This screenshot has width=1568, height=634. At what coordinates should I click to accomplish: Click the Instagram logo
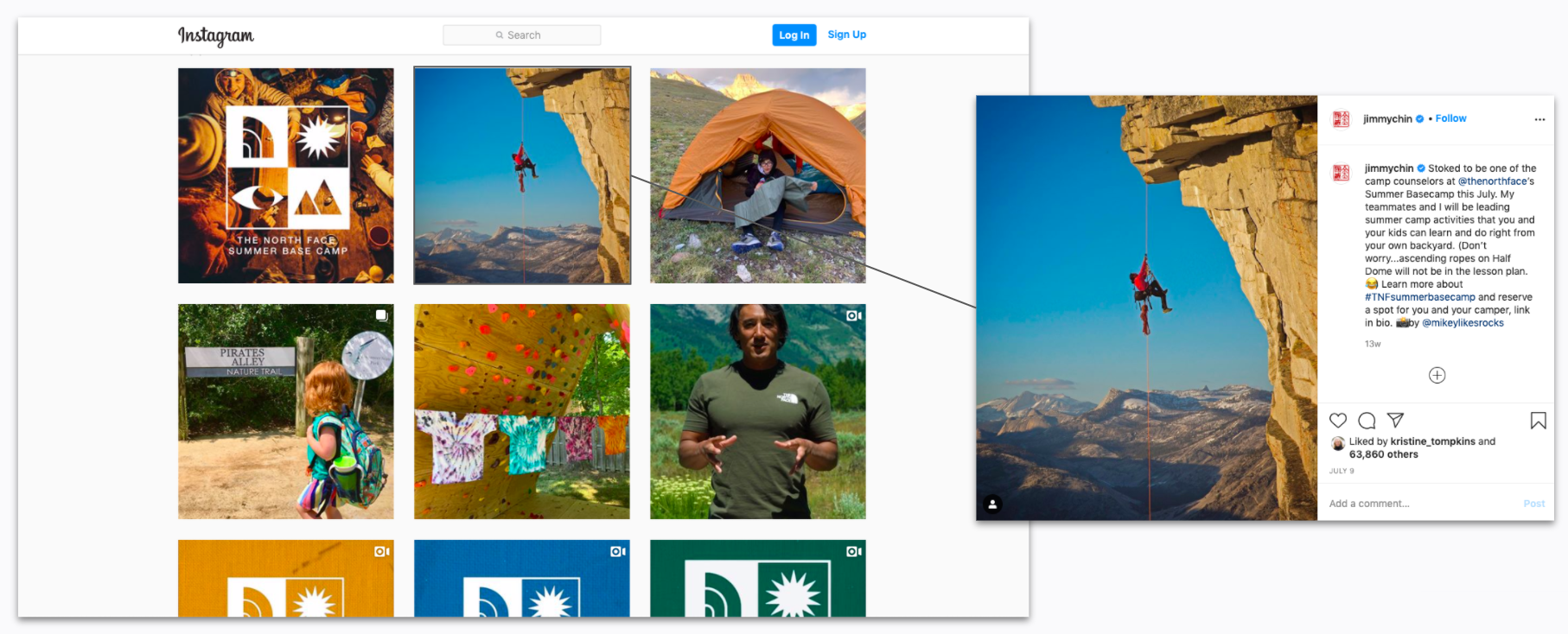216,35
